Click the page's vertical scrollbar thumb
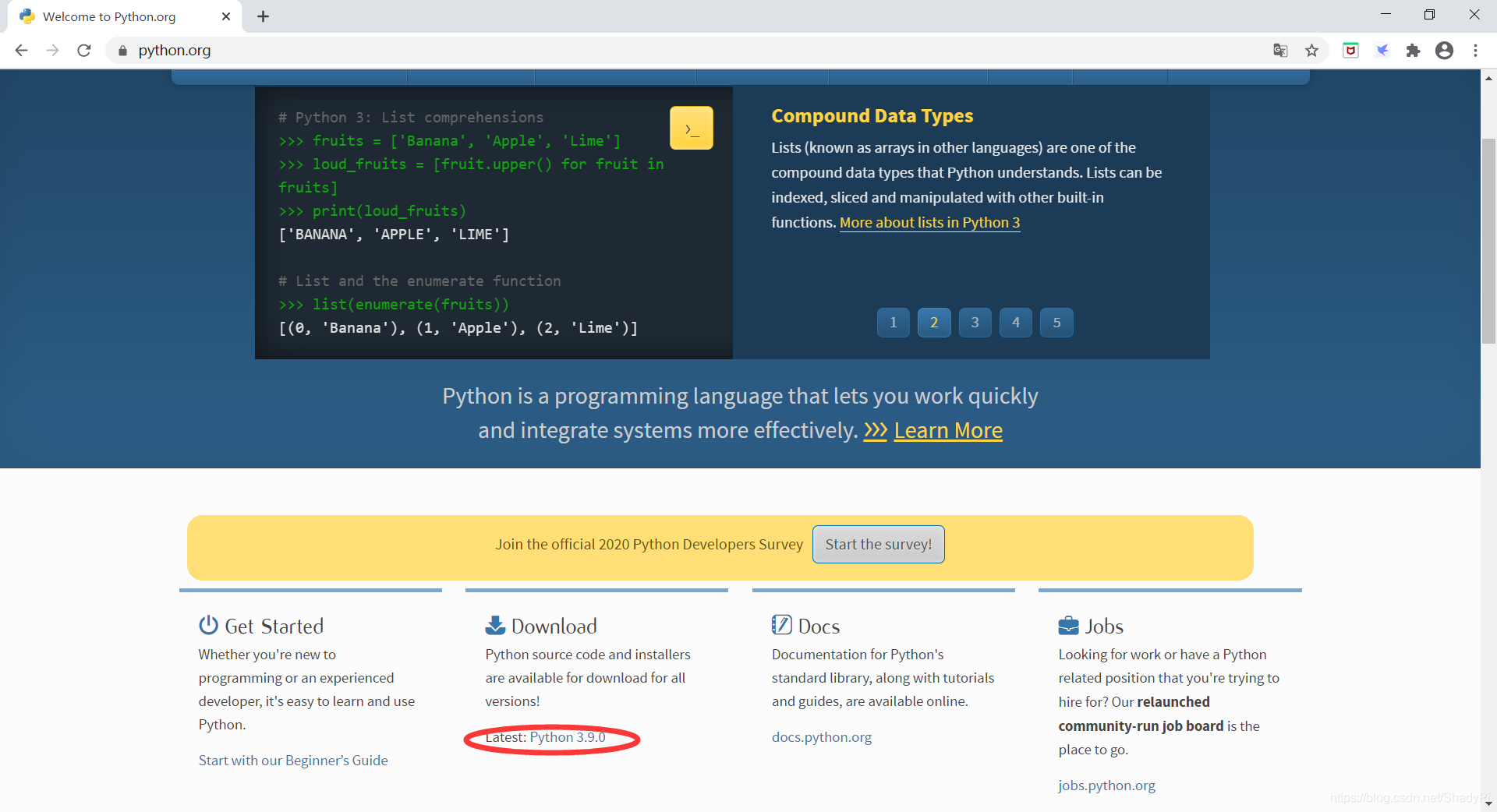This screenshot has width=1497, height=812. pos(1488,241)
